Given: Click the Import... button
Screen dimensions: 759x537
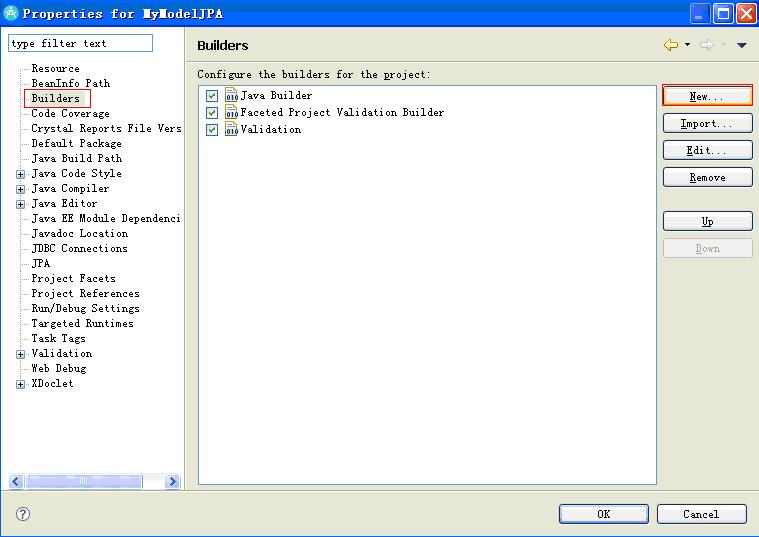Looking at the screenshot, I should (x=707, y=123).
